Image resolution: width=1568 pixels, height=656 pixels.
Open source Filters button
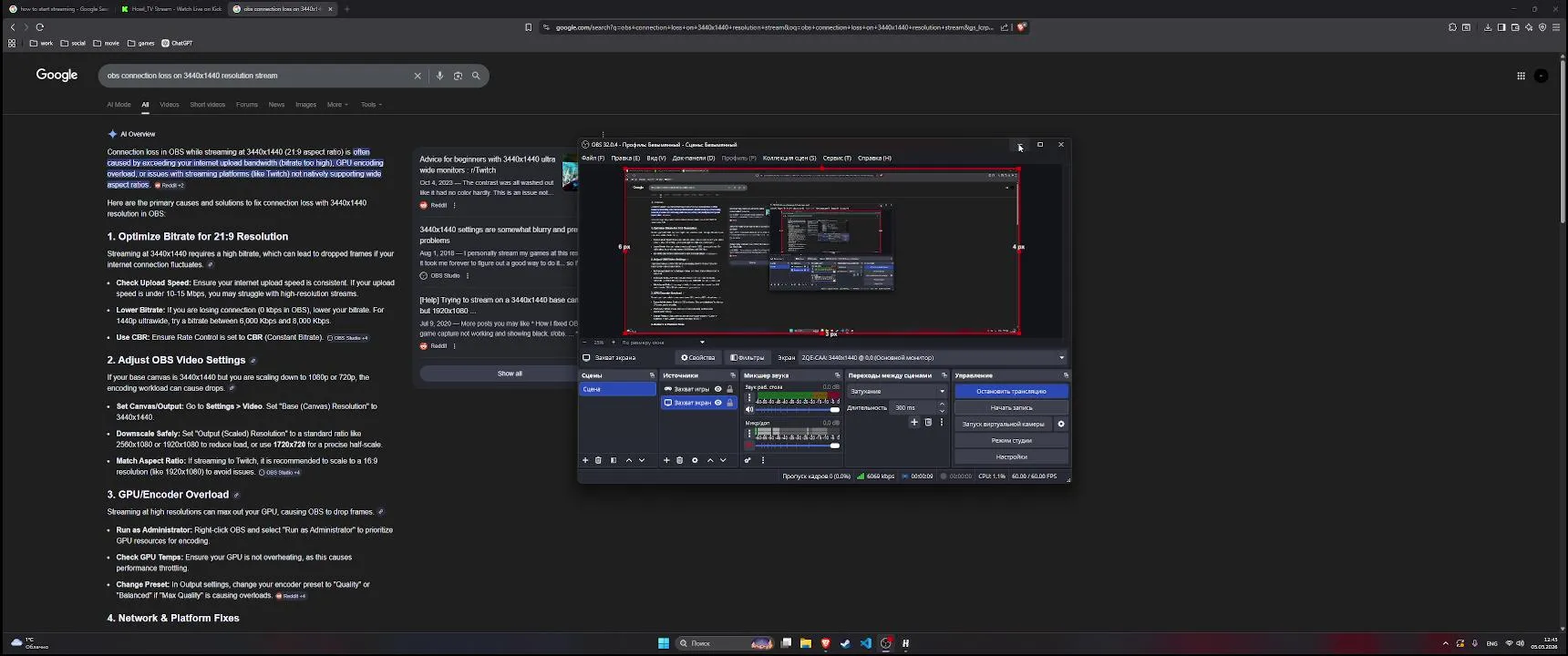[748, 358]
